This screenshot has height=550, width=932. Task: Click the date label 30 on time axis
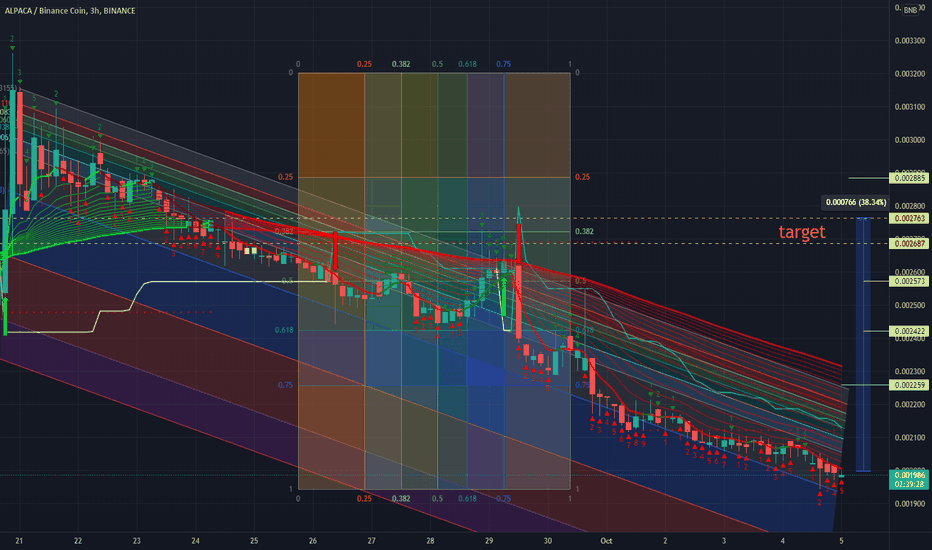point(547,540)
